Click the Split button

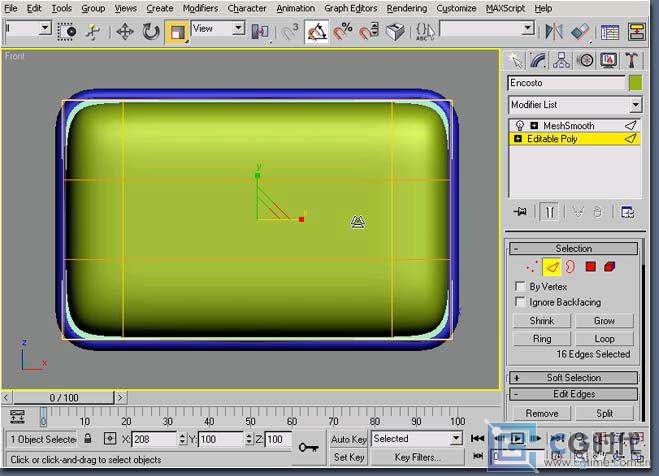click(604, 413)
